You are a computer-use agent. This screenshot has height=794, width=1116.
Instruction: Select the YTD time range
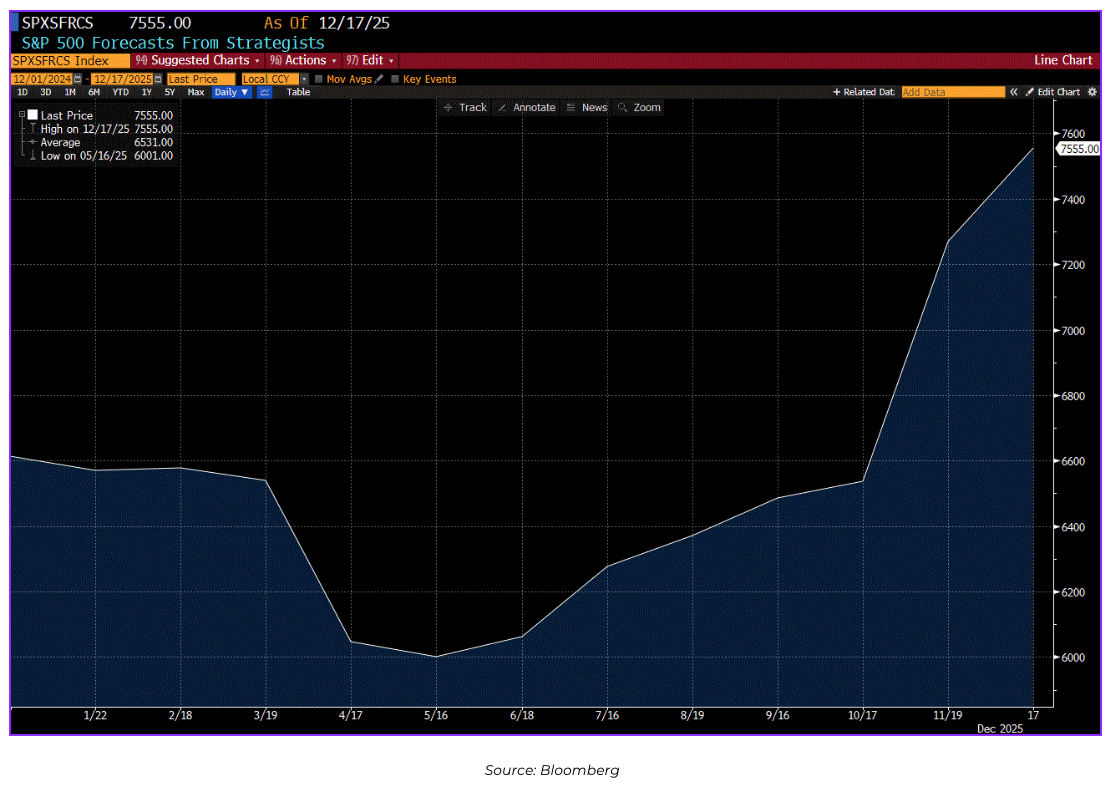pyautogui.click(x=120, y=92)
